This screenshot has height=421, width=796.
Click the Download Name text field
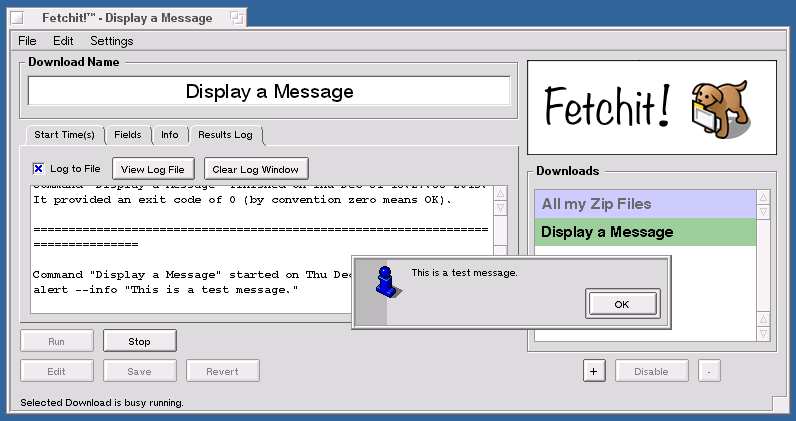point(269,91)
